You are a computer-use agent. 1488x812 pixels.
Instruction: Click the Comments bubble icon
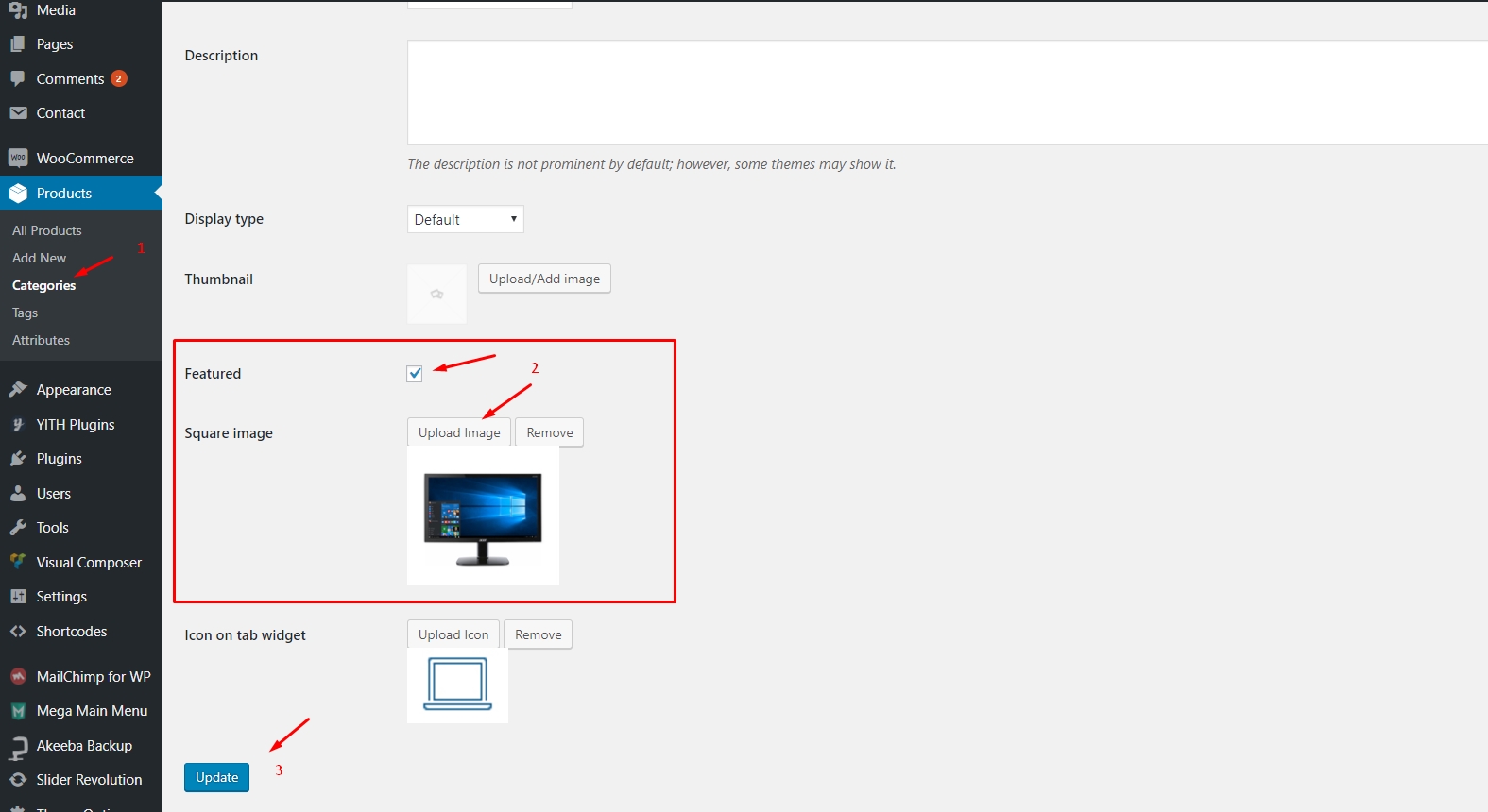18,79
